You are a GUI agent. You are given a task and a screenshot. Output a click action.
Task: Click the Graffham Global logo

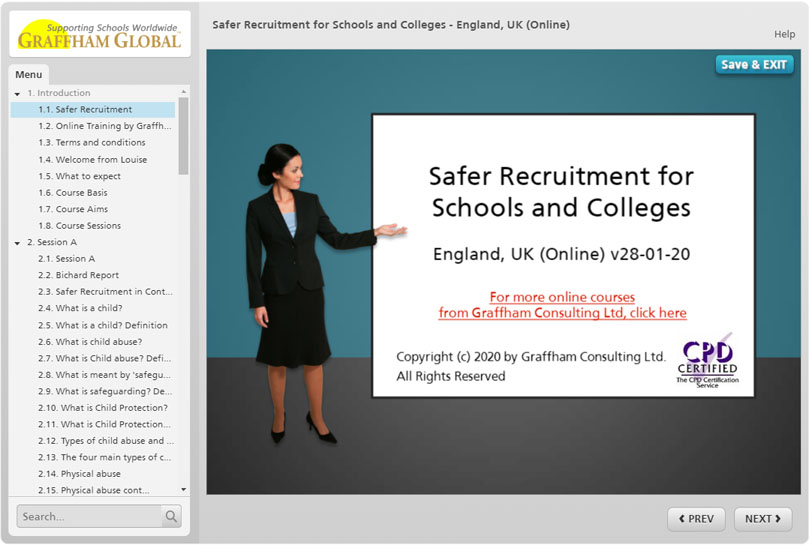tap(100, 35)
